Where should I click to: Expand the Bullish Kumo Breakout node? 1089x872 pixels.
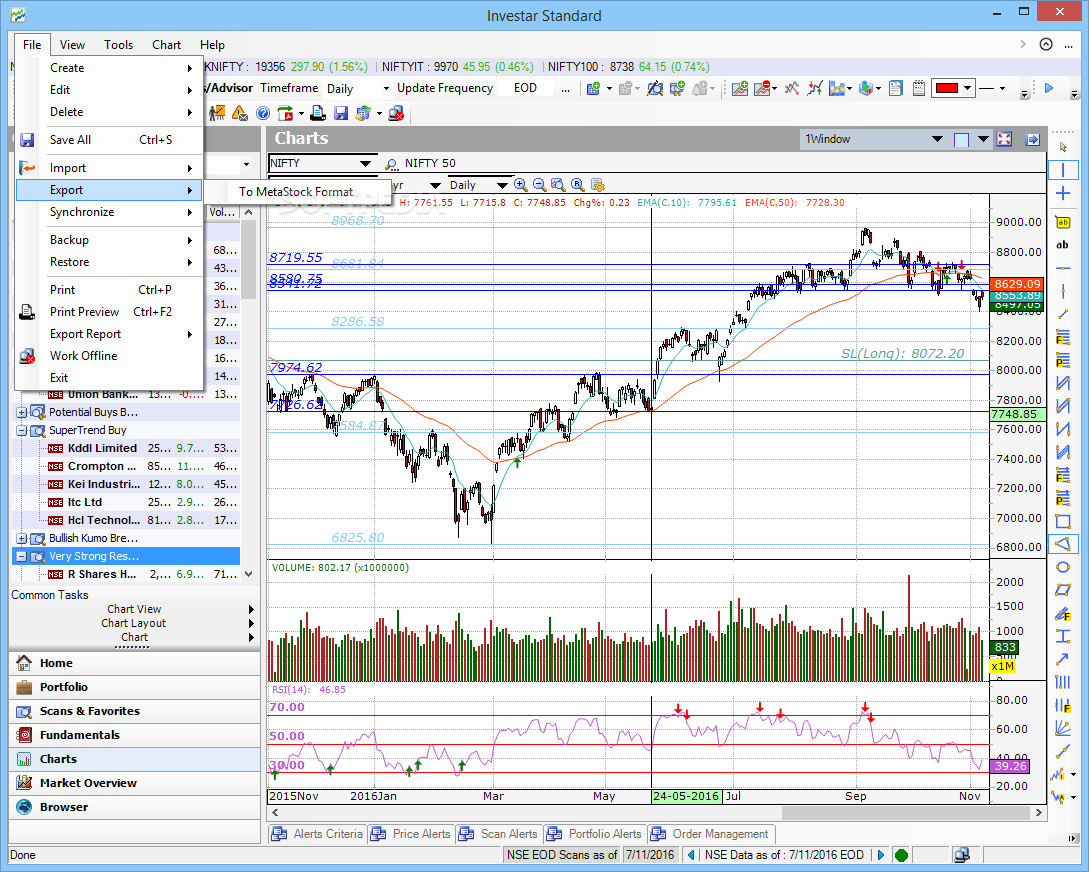[21, 539]
